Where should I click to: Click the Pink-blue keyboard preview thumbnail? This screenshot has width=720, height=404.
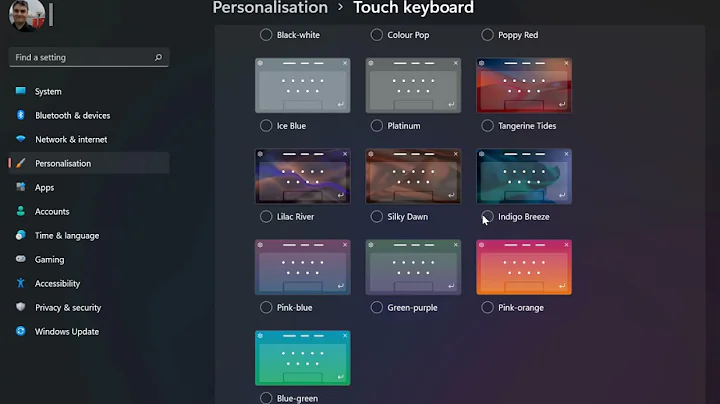click(x=303, y=267)
